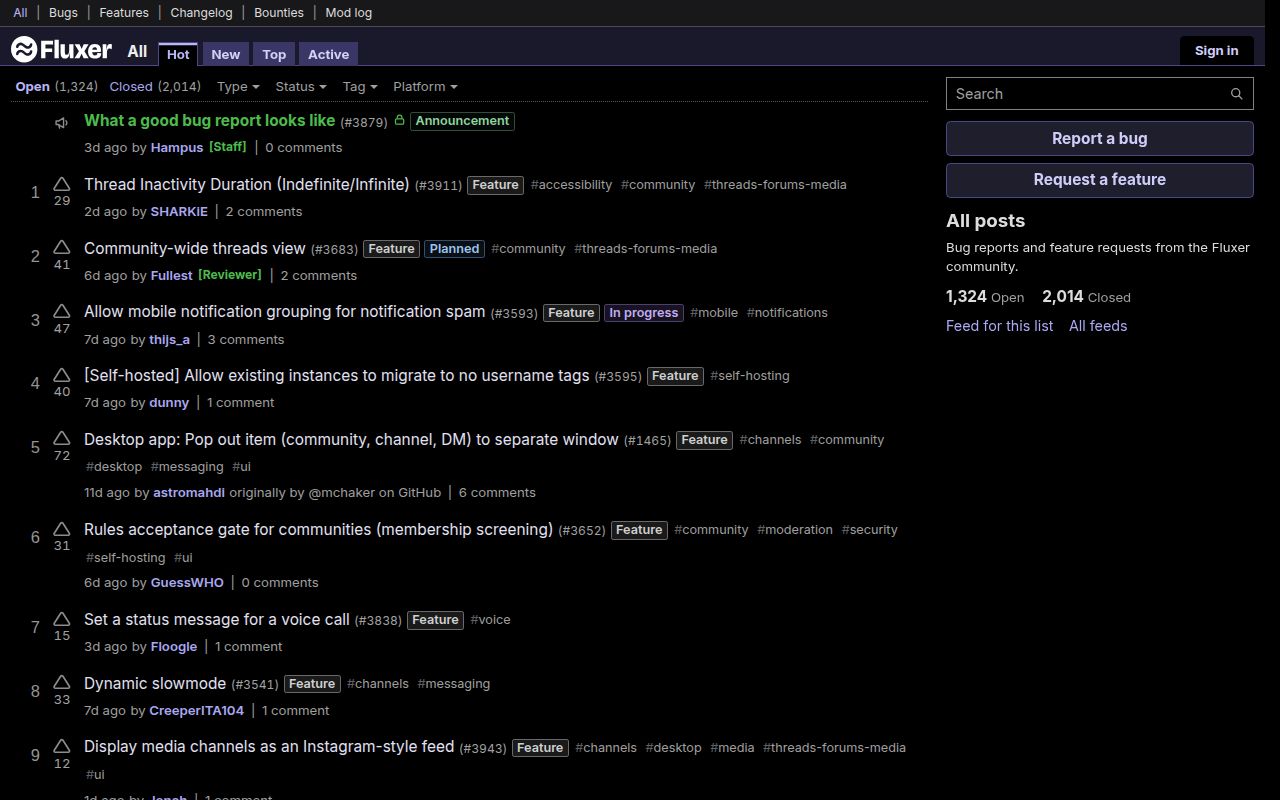The height and width of the screenshot is (800, 1280).
Task: Select All in top navigation
Action: click(x=20, y=13)
